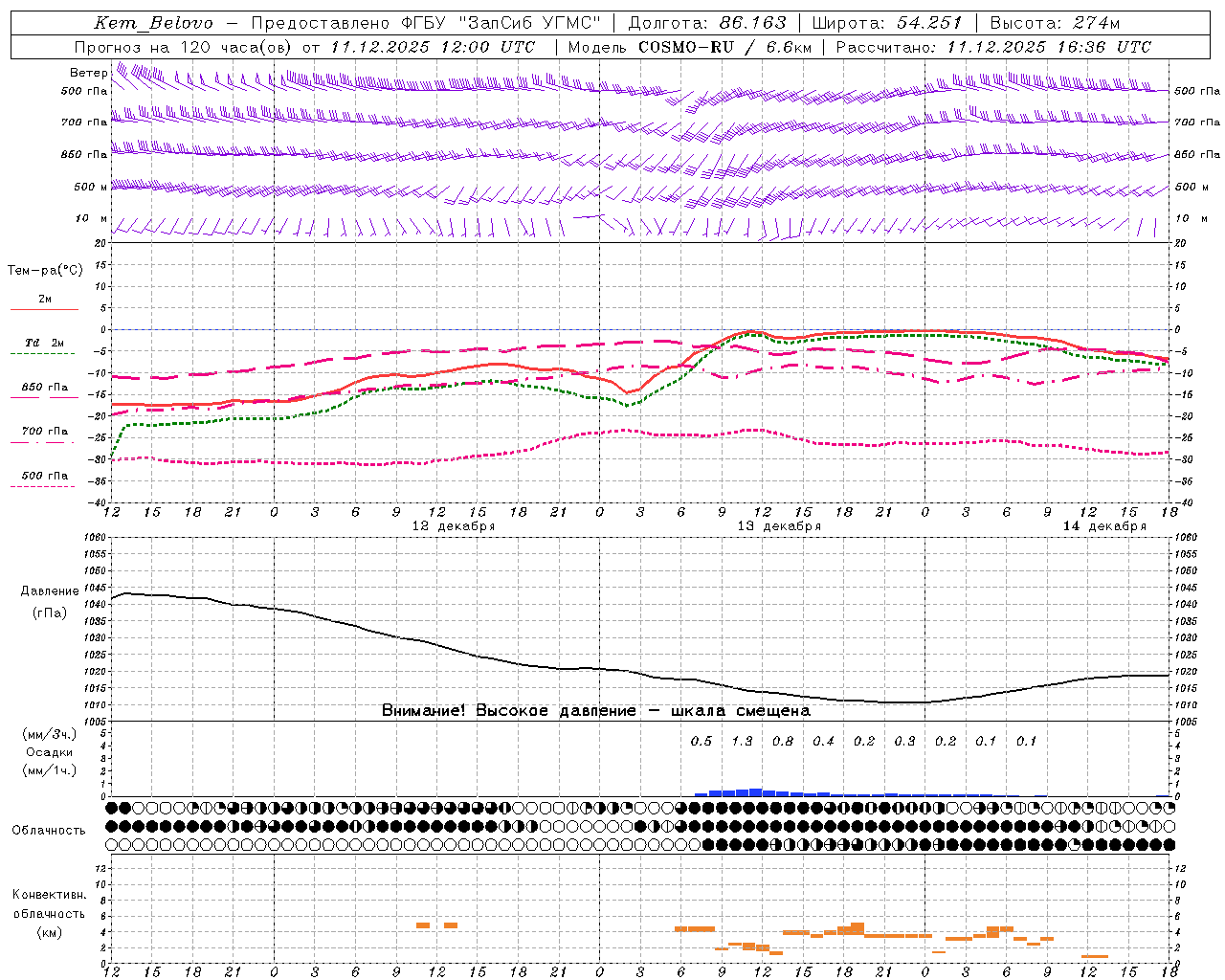Click the 14 декабря date label

tap(1104, 526)
